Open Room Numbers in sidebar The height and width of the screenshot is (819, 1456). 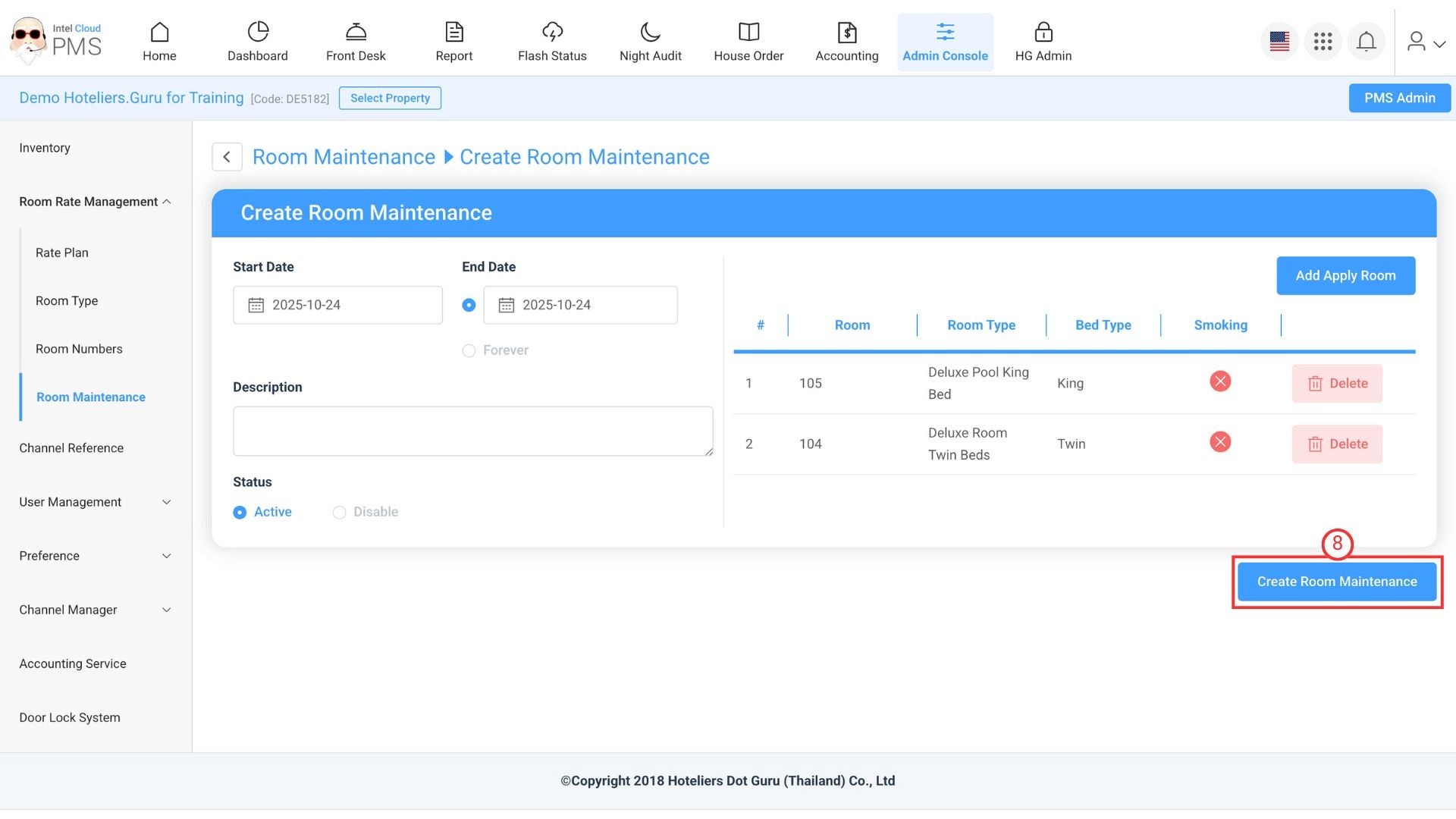[x=79, y=349]
